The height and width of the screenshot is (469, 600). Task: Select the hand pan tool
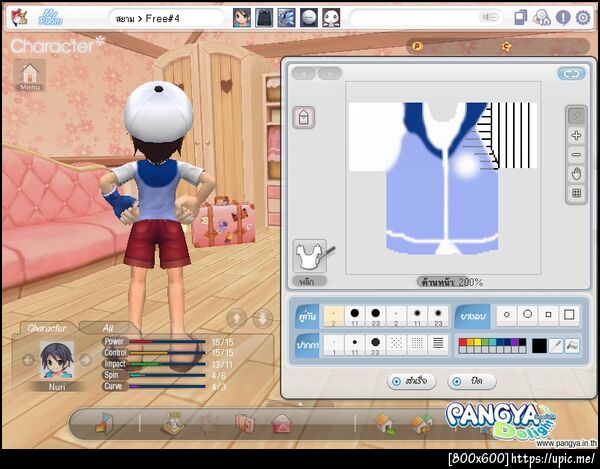coord(576,174)
